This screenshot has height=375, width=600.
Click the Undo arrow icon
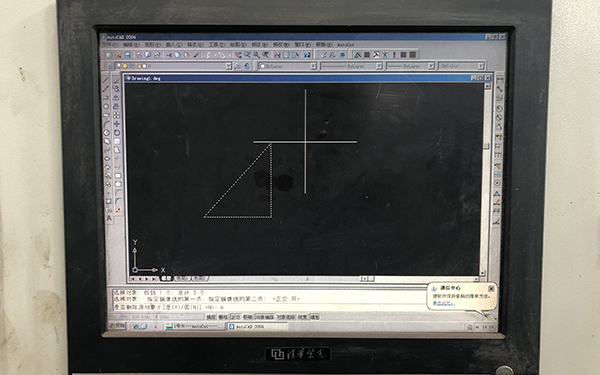tap(207, 55)
